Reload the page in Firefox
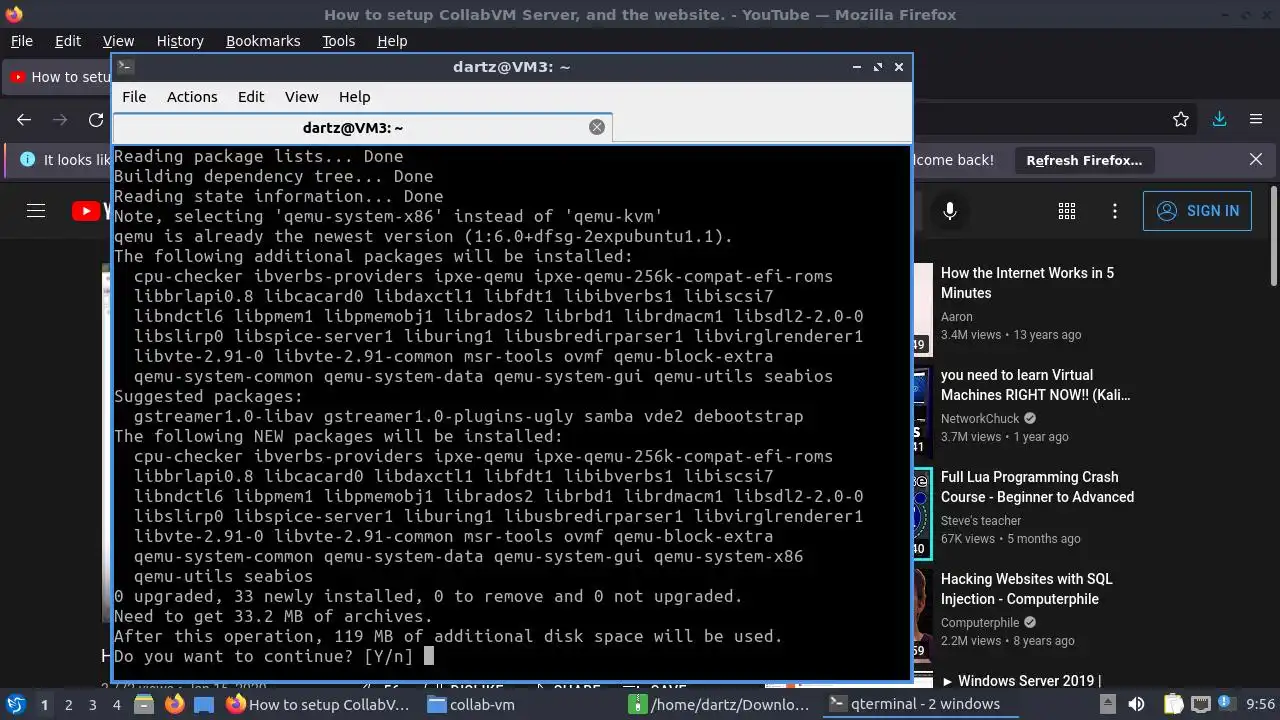The image size is (1280, 720). tap(96, 120)
